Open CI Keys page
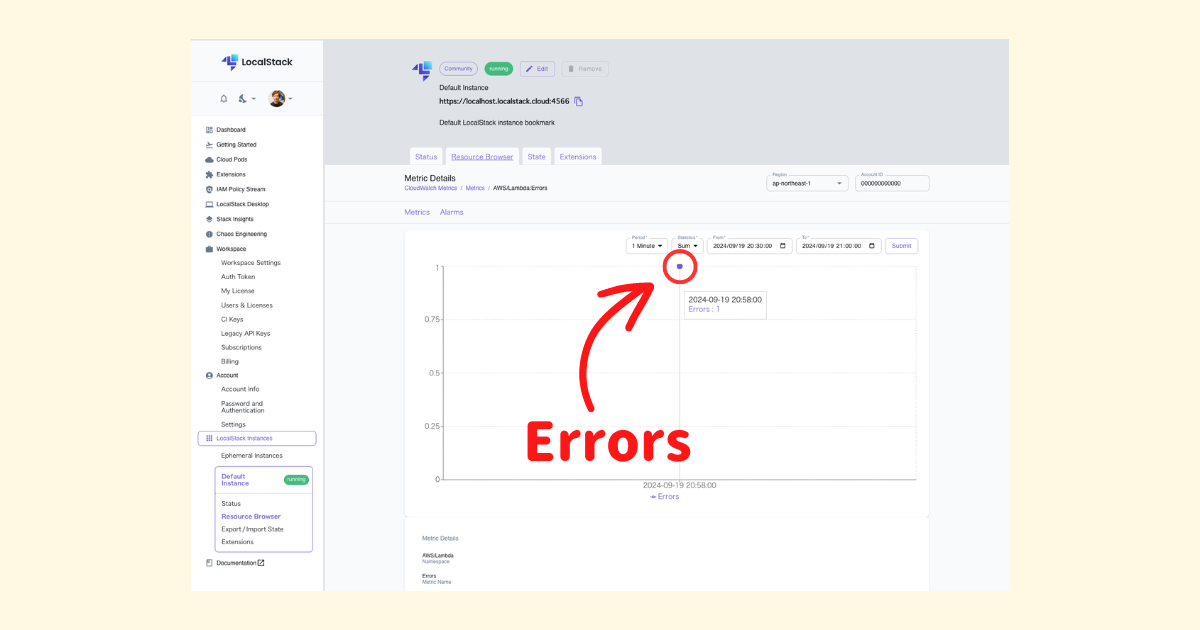1200x630 pixels. click(x=232, y=319)
